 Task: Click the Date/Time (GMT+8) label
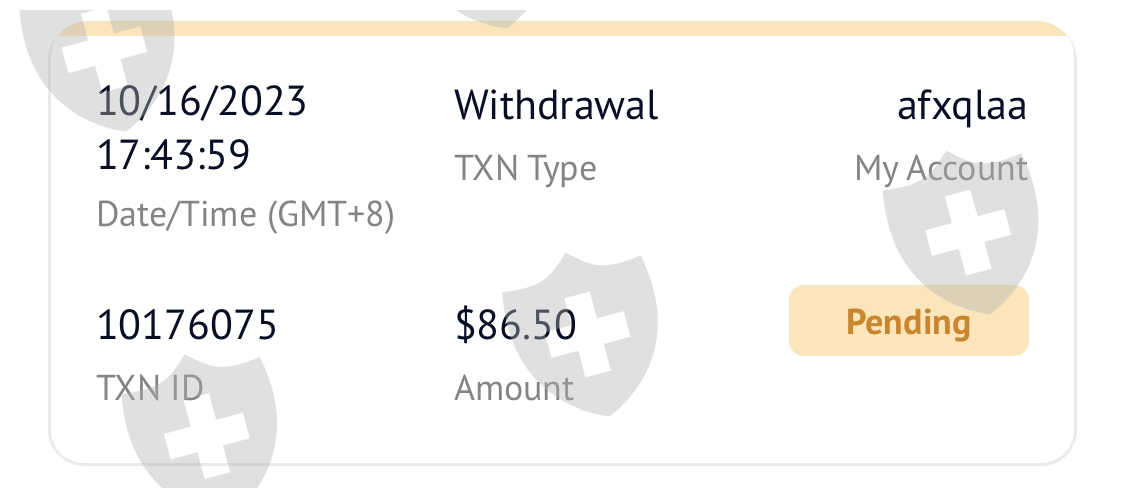(x=245, y=214)
